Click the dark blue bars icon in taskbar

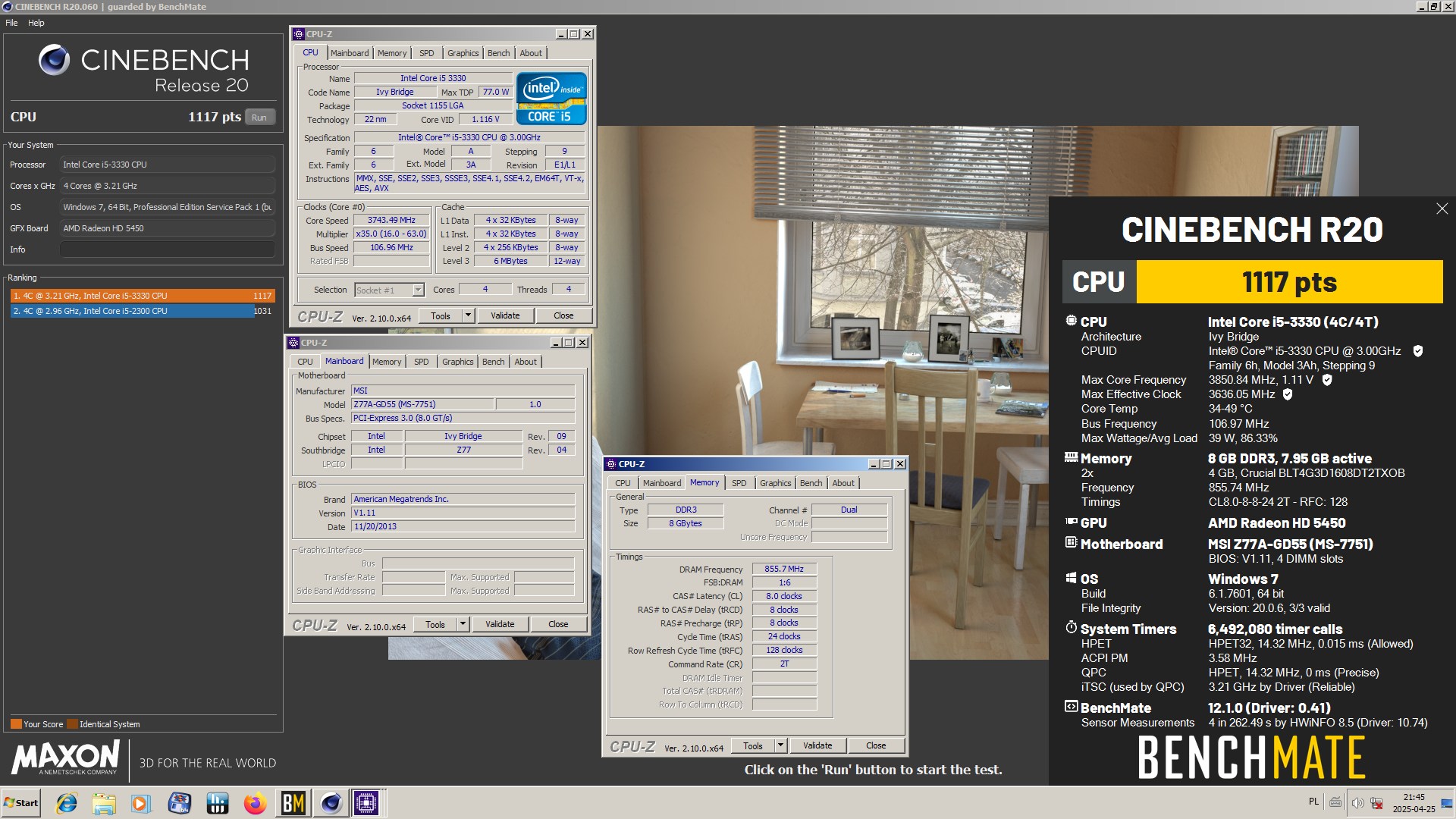click(x=218, y=803)
